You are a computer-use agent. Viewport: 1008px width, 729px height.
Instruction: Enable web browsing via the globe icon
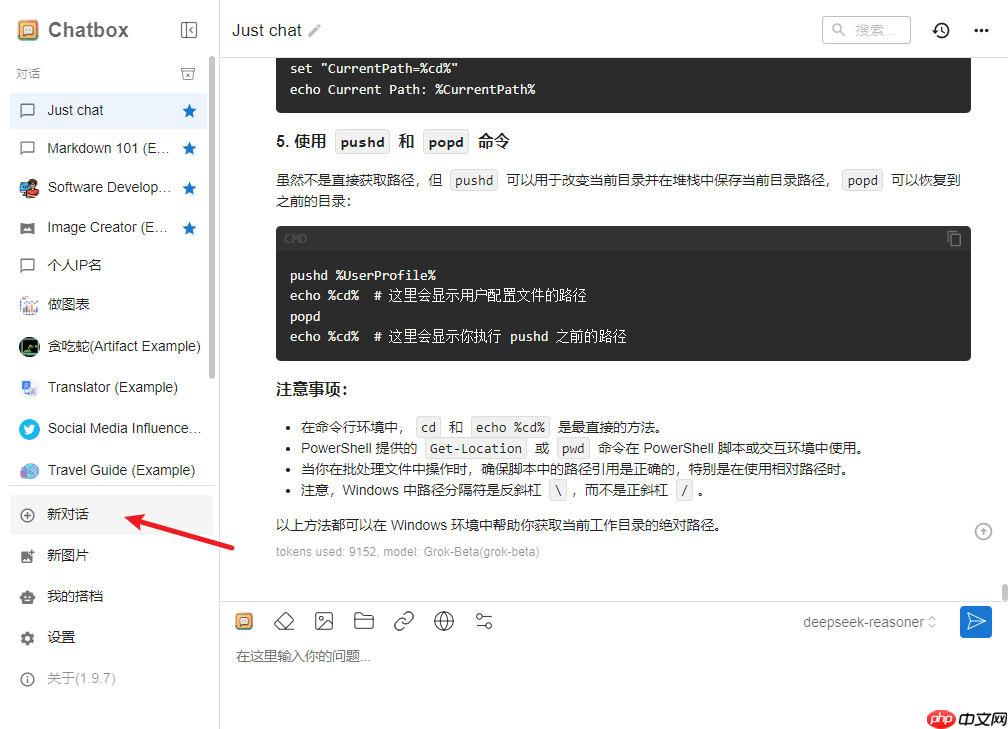pos(444,621)
